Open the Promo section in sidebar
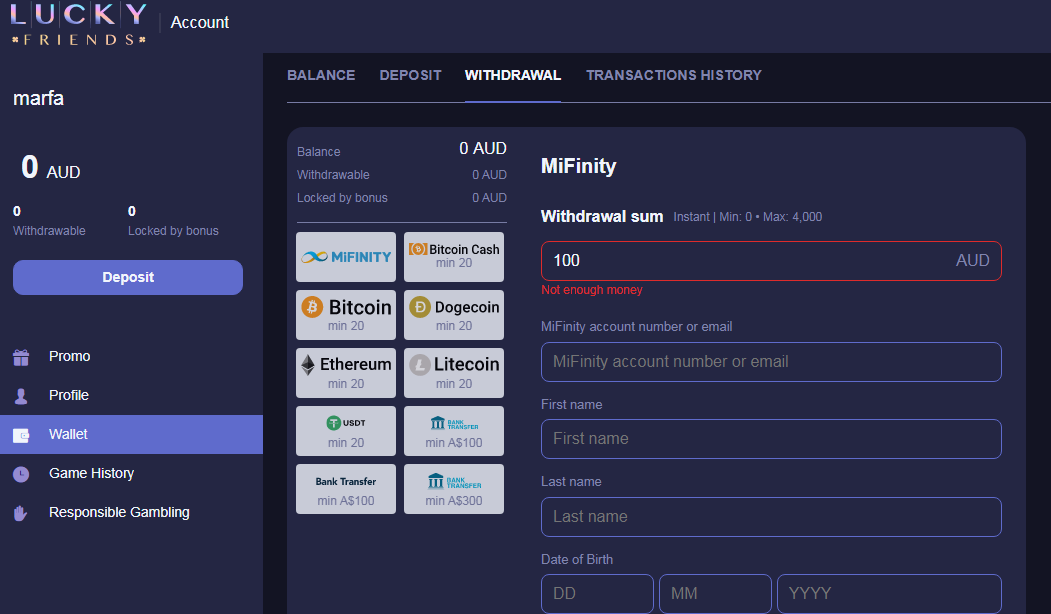The width and height of the screenshot is (1051, 614). tap(69, 357)
